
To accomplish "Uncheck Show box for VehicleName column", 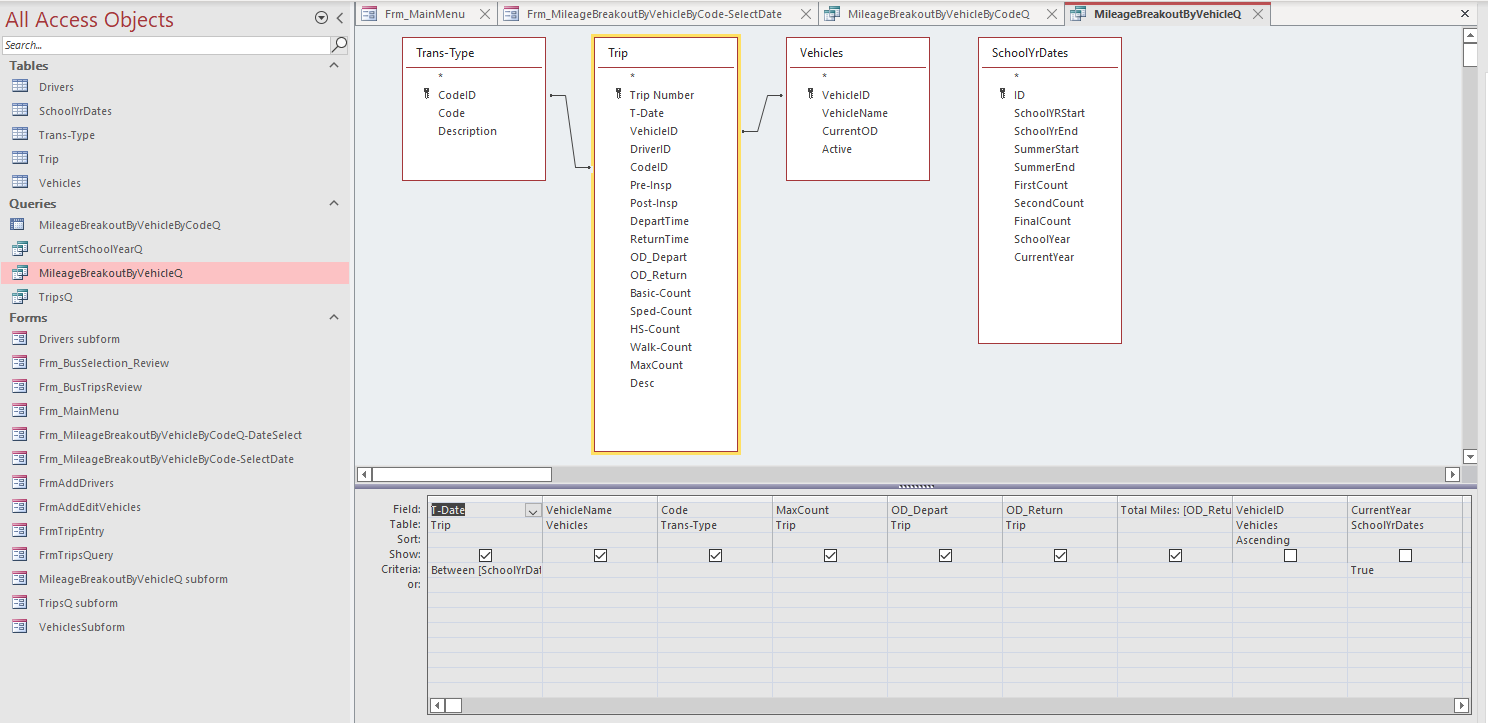I will pyautogui.click(x=600, y=555).
